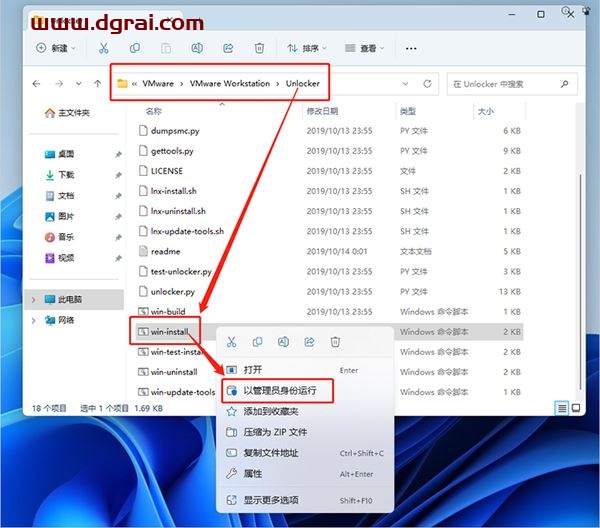Expand the 此电脑 tree node
This screenshot has width=600, height=528.
(x=33, y=300)
